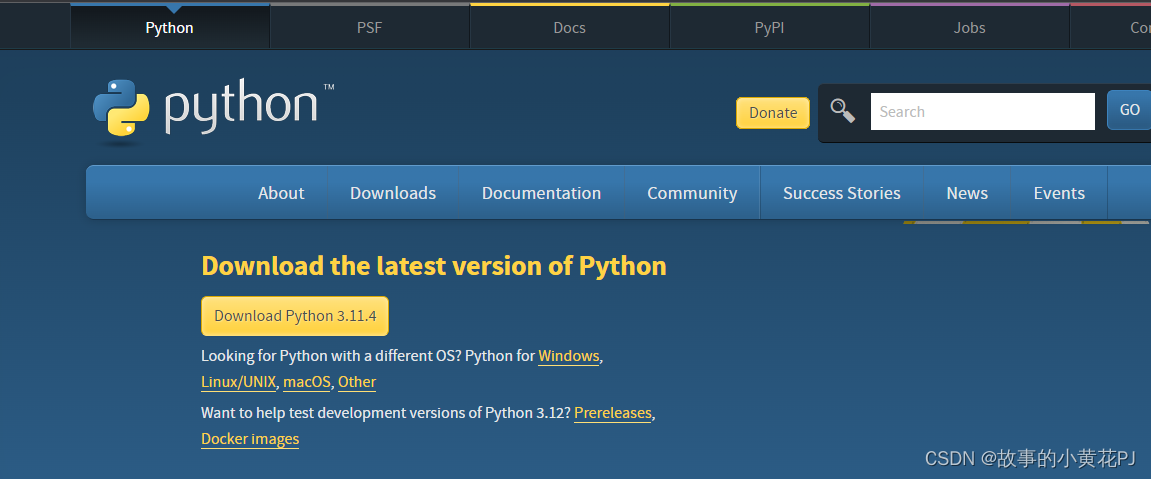Click the magnifying glass search icon
The height and width of the screenshot is (479, 1151).
click(843, 111)
